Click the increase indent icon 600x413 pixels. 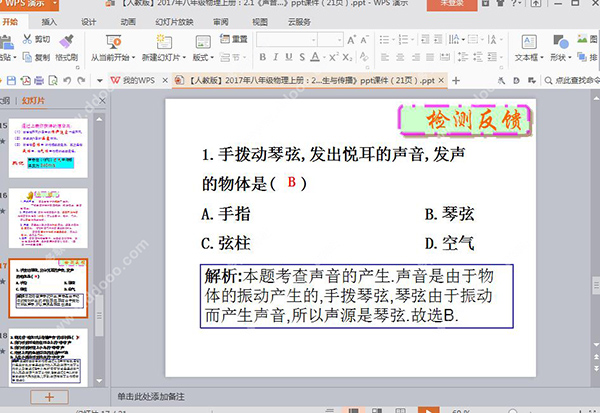438,39
